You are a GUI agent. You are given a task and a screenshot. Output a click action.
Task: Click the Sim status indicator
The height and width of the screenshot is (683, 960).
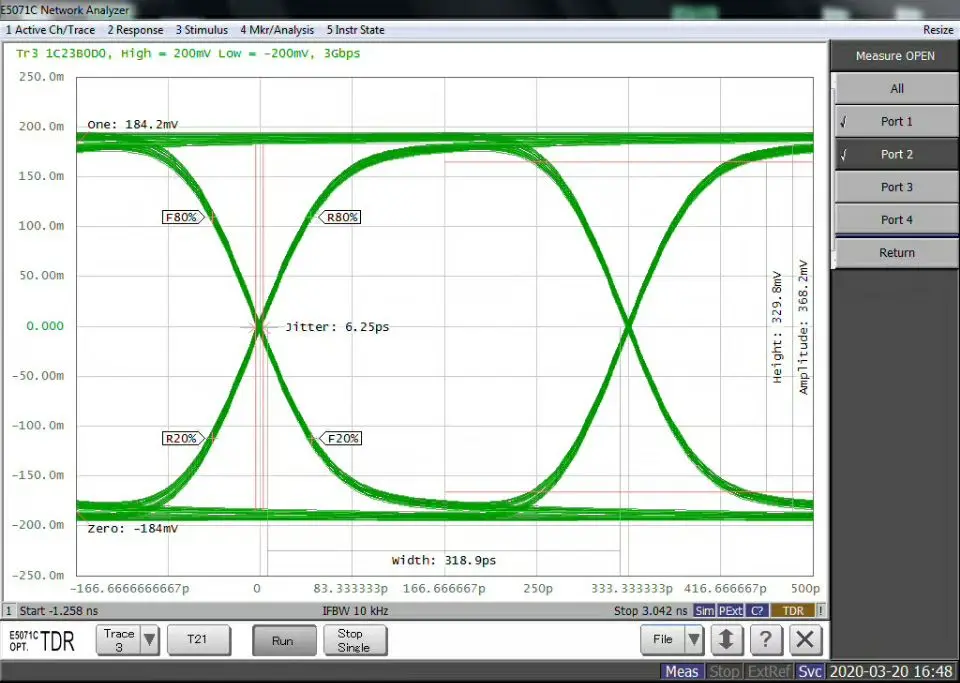(705, 610)
